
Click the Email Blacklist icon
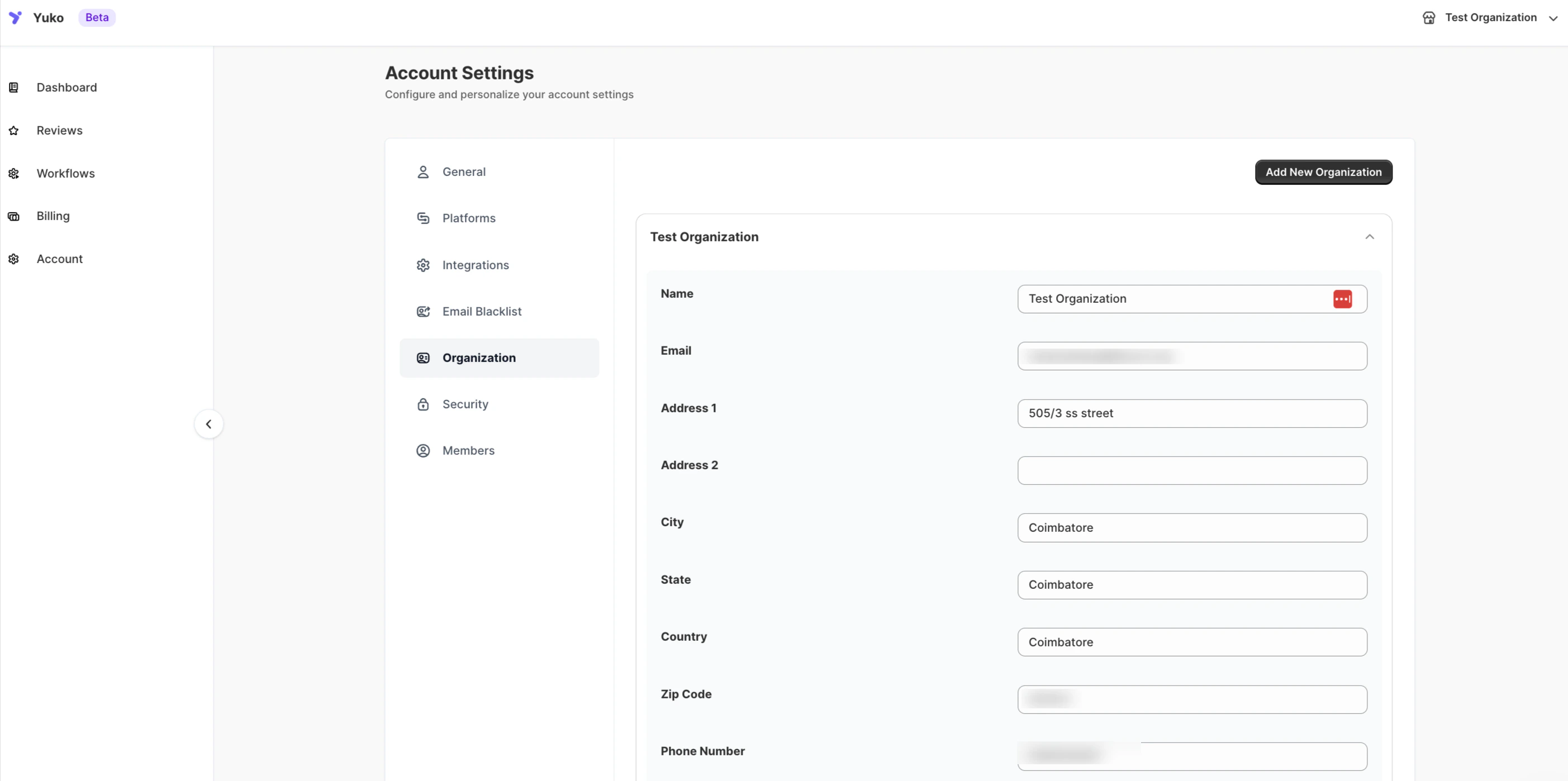tap(423, 312)
